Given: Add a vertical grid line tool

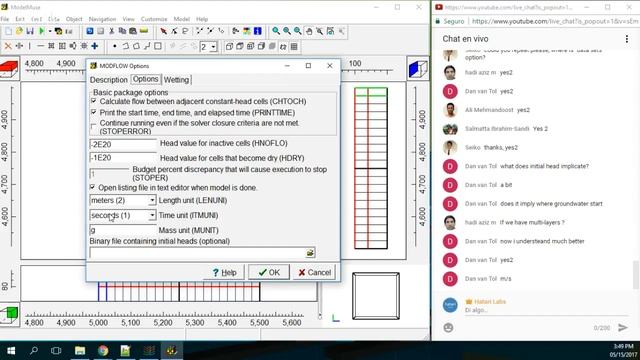Looking at the screenshot, I should [29, 46].
